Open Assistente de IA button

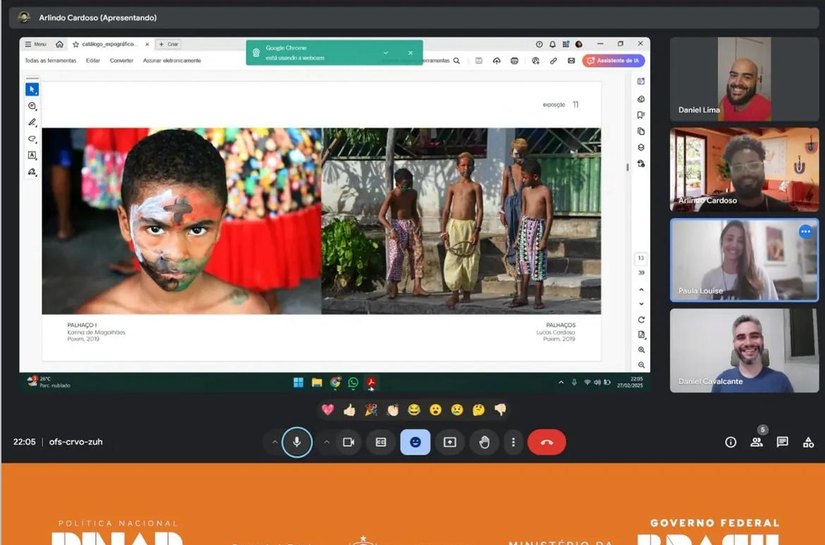click(x=613, y=60)
